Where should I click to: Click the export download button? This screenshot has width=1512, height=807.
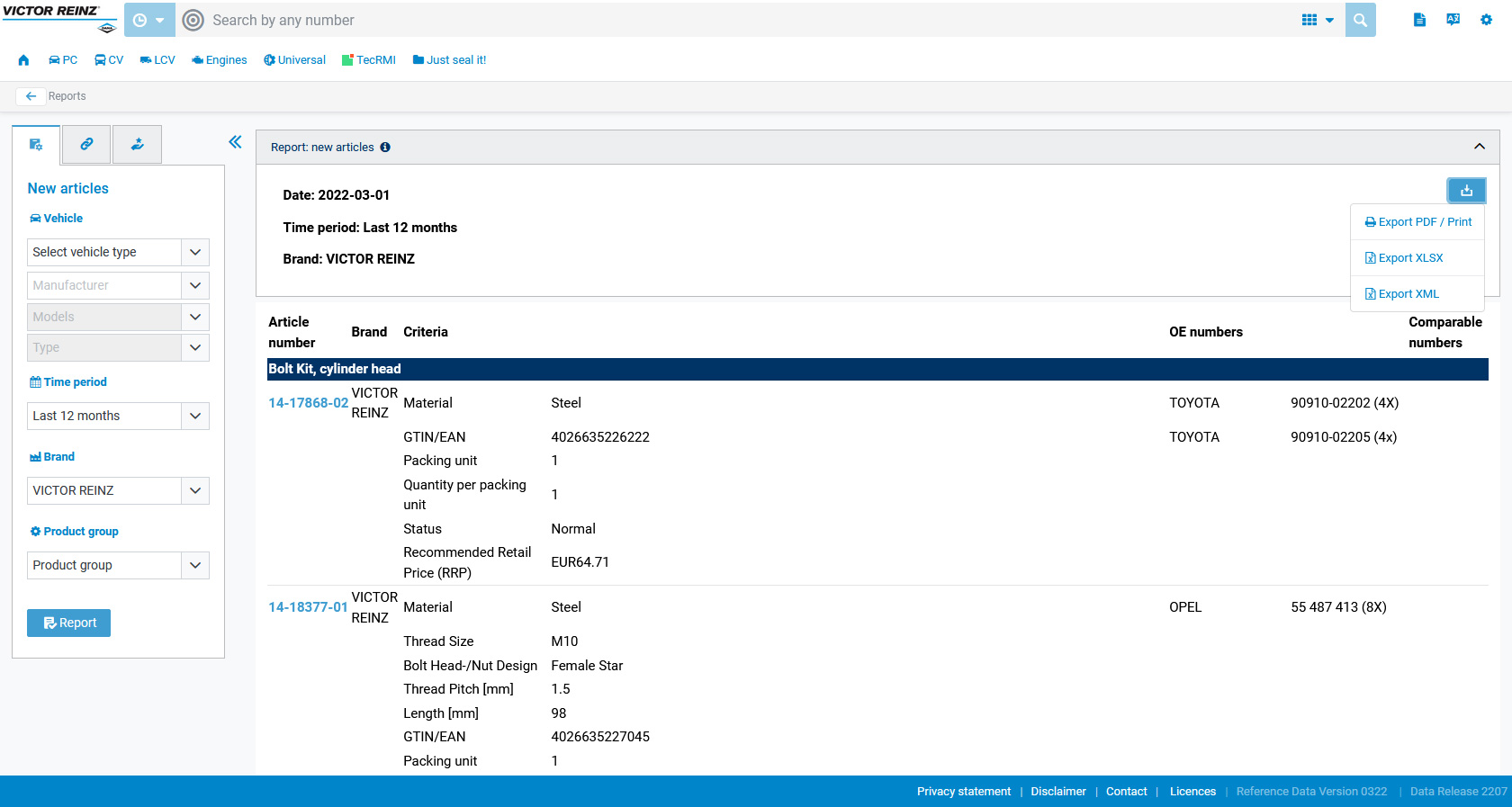pos(1466,190)
